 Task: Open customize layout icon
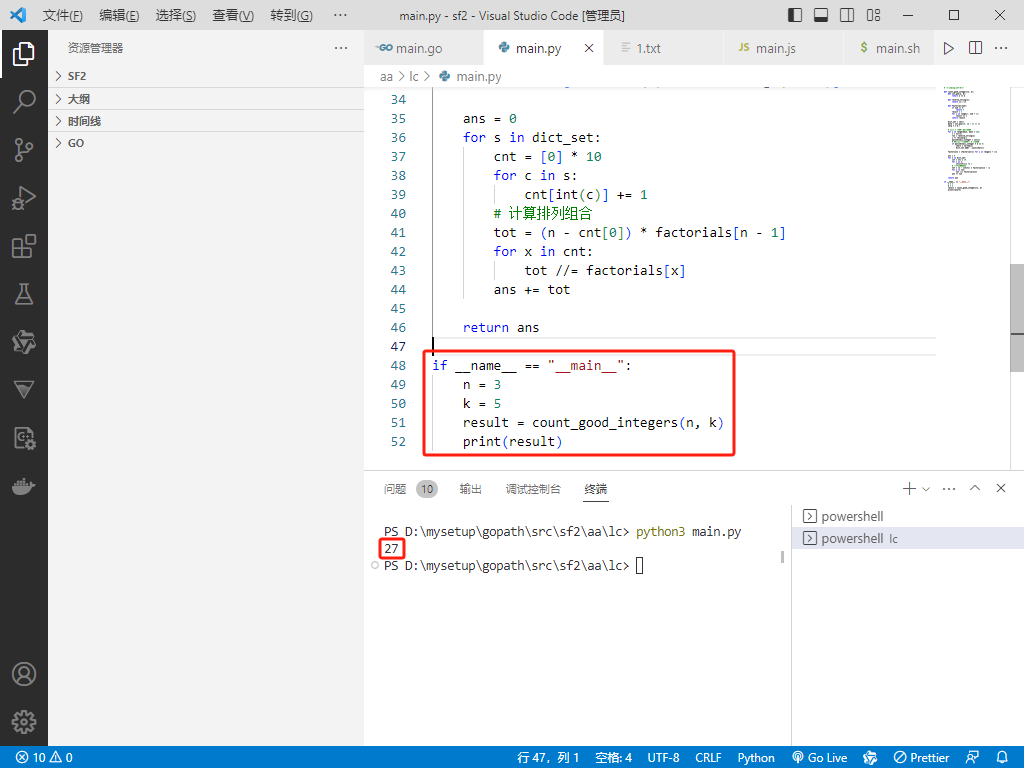coord(873,15)
